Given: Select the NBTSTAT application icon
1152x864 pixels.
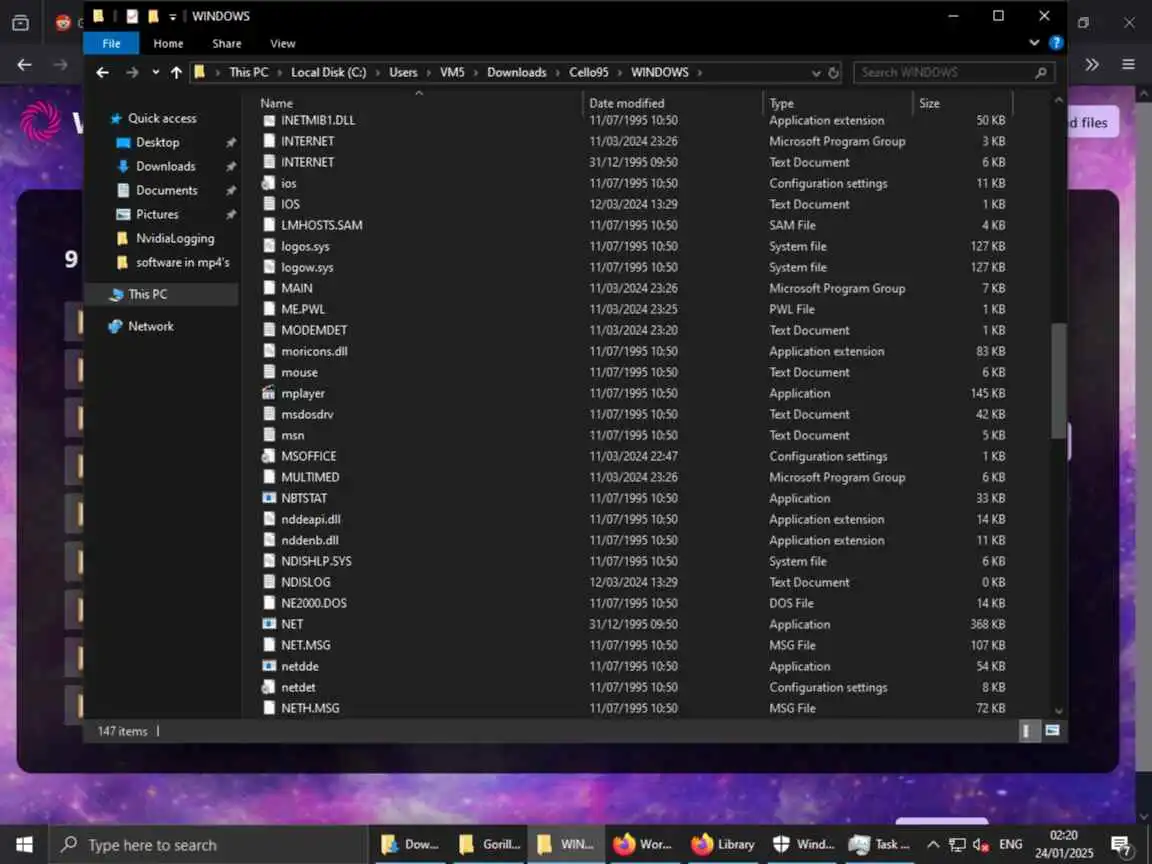Looking at the screenshot, I should coord(269,498).
